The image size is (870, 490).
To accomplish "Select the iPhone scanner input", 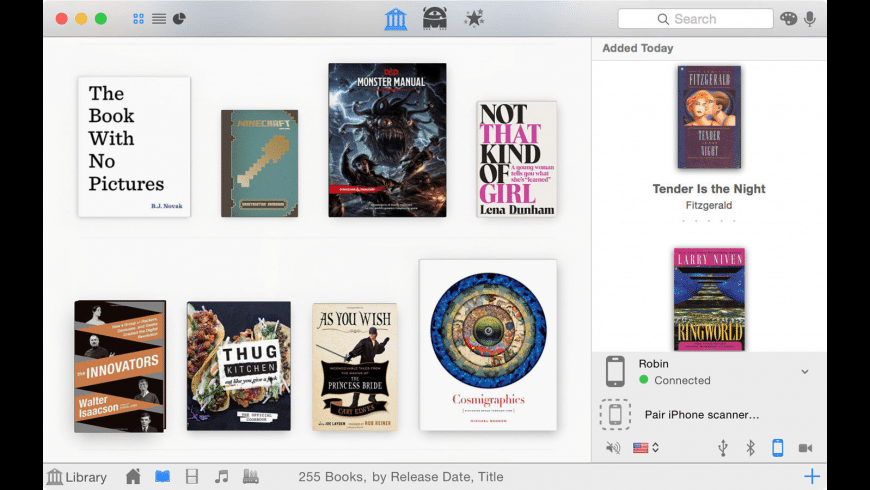I will click(777, 448).
